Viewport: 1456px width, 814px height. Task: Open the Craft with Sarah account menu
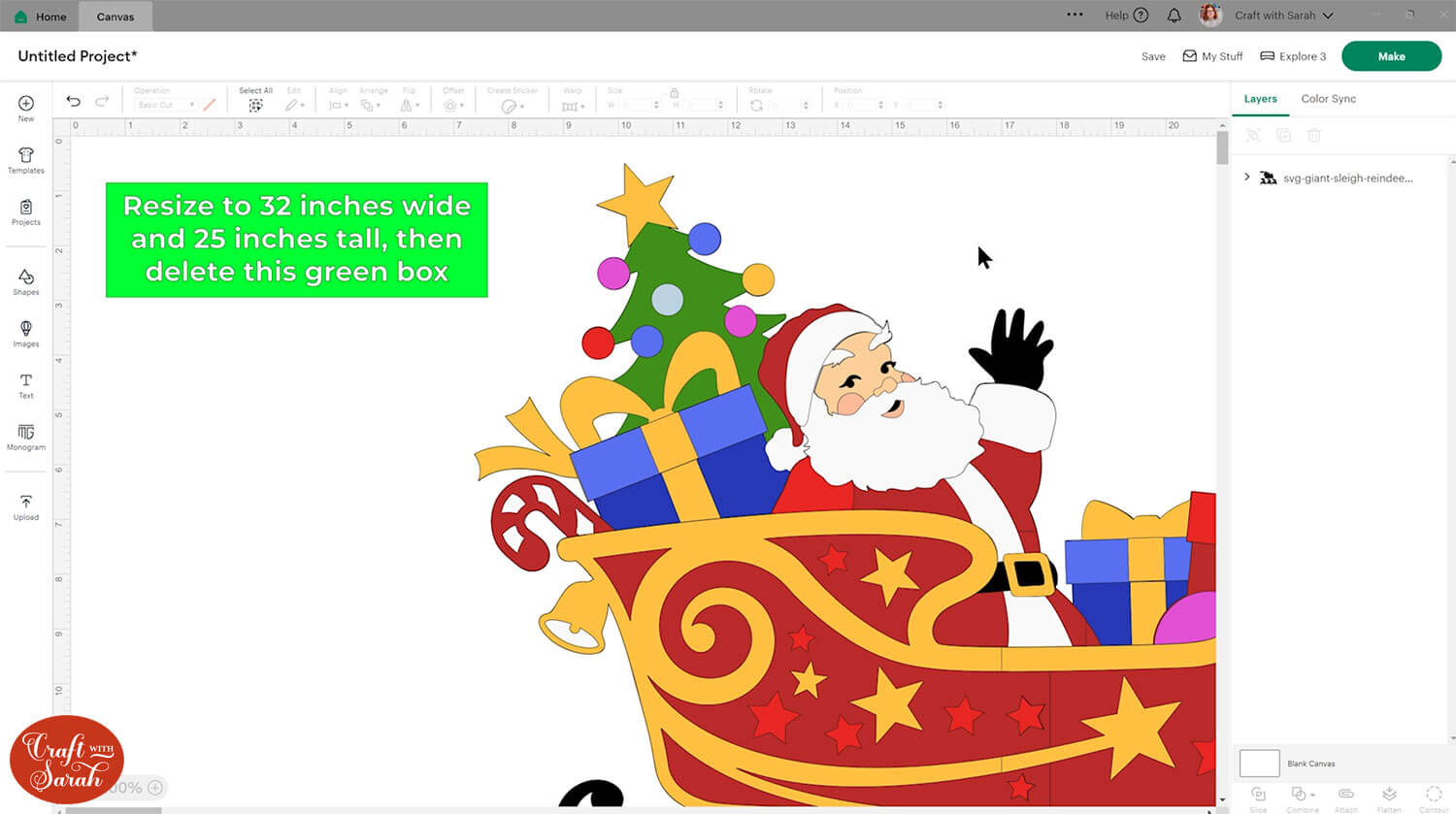[1284, 16]
